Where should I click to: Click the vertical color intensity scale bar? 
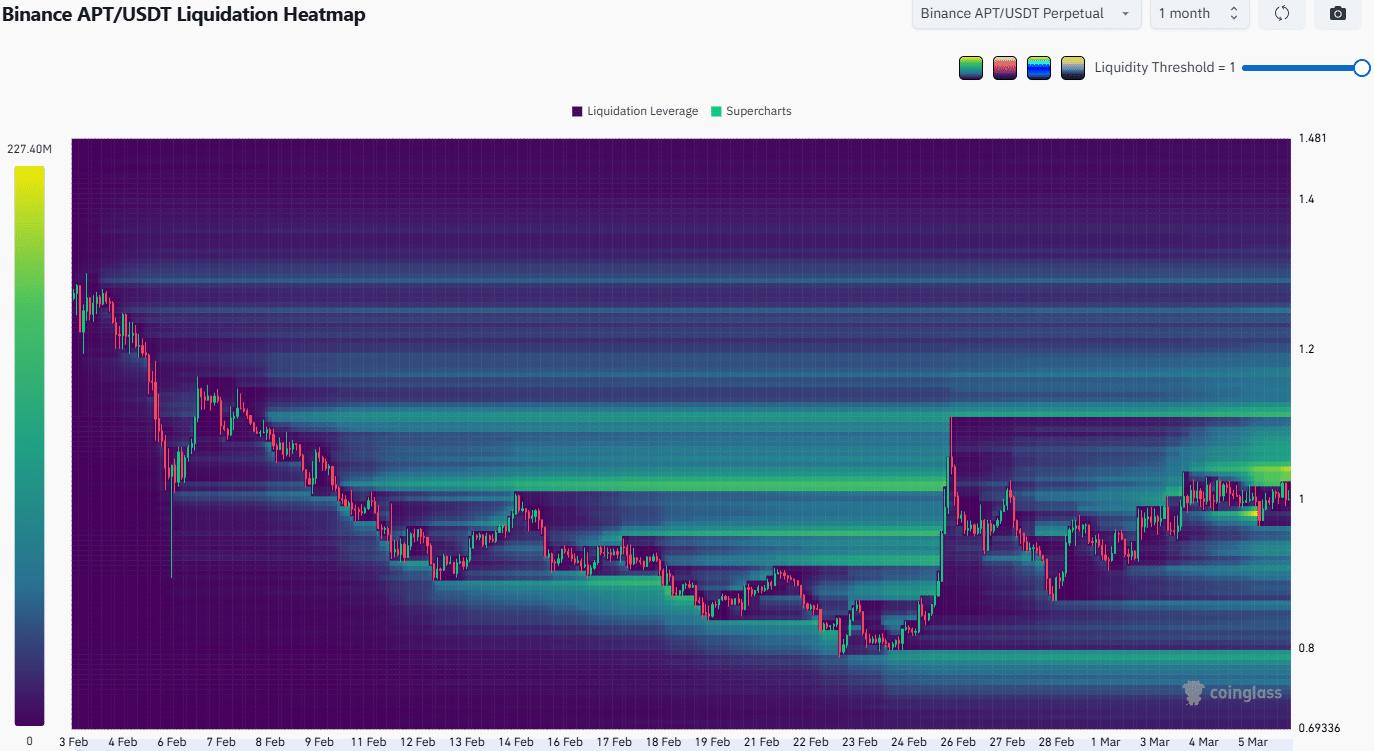pyautogui.click(x=28, y=445)
